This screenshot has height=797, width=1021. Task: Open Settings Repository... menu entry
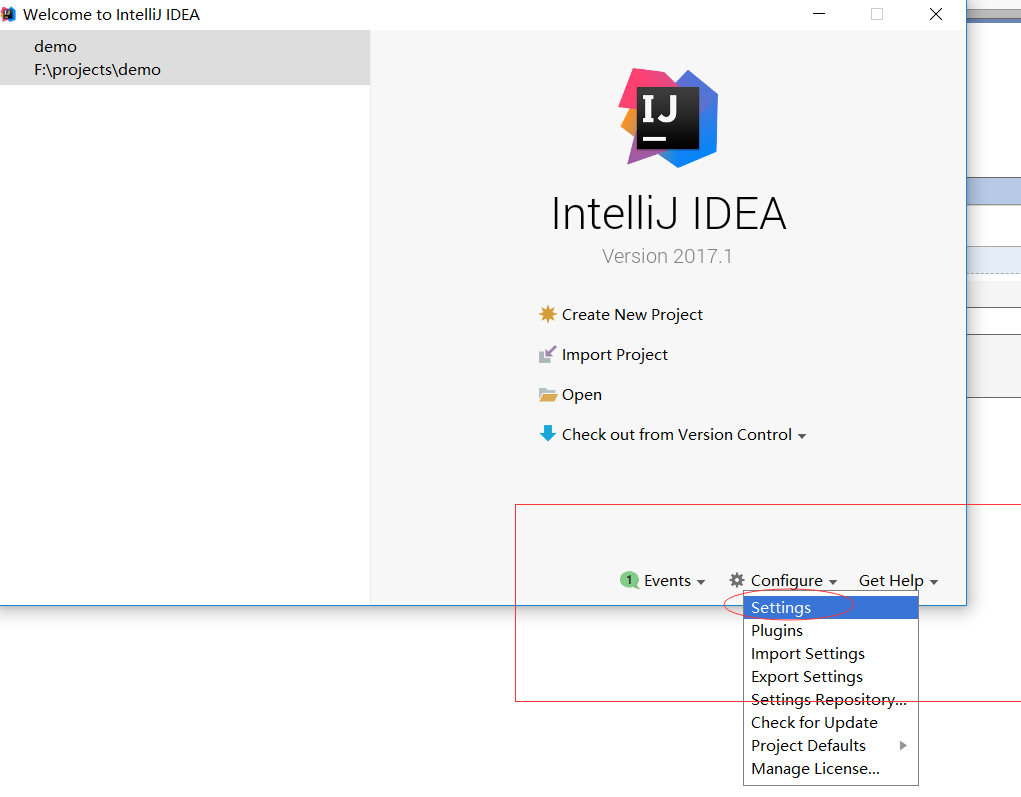[831, 699]
